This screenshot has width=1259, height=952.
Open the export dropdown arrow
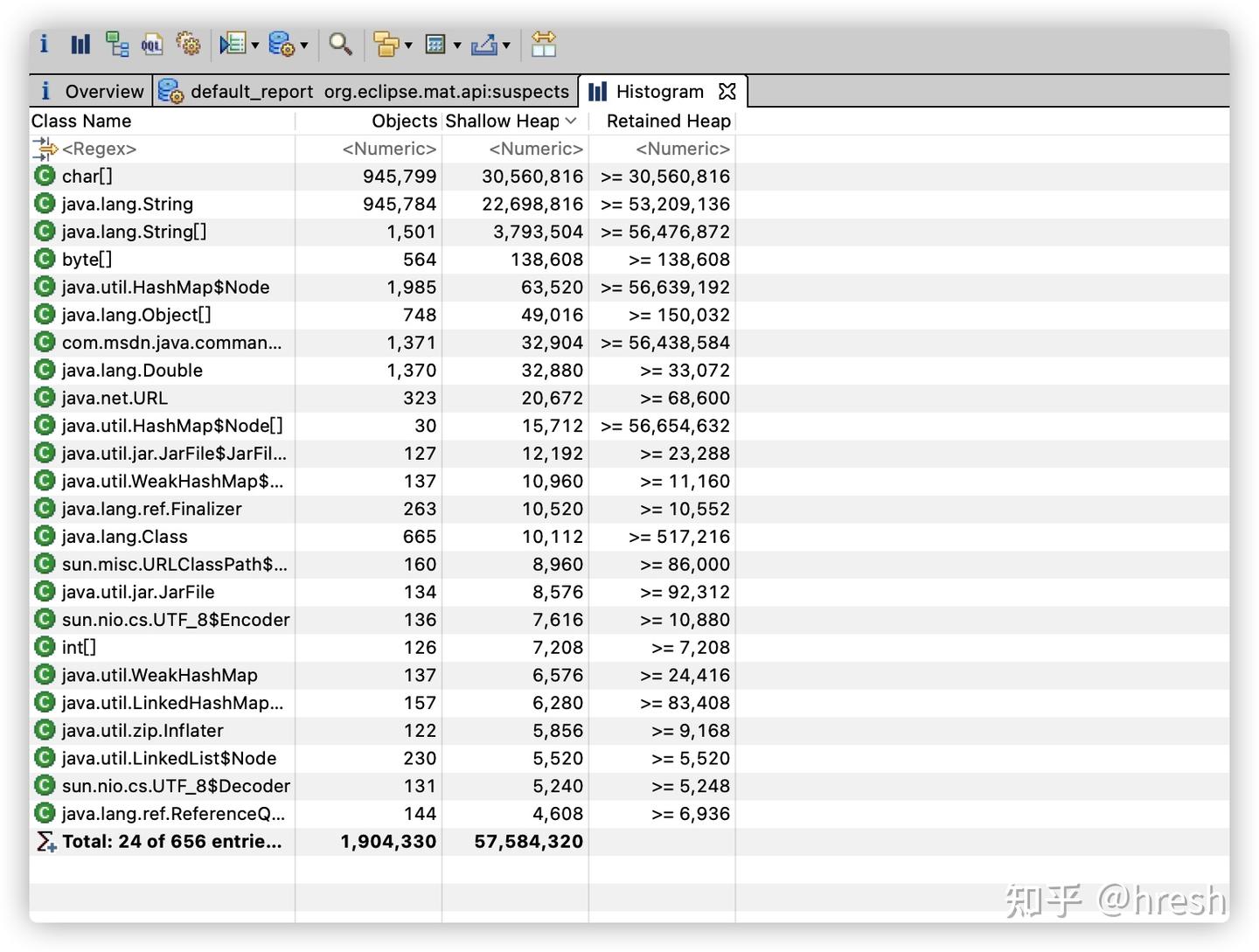pos(506,45)
